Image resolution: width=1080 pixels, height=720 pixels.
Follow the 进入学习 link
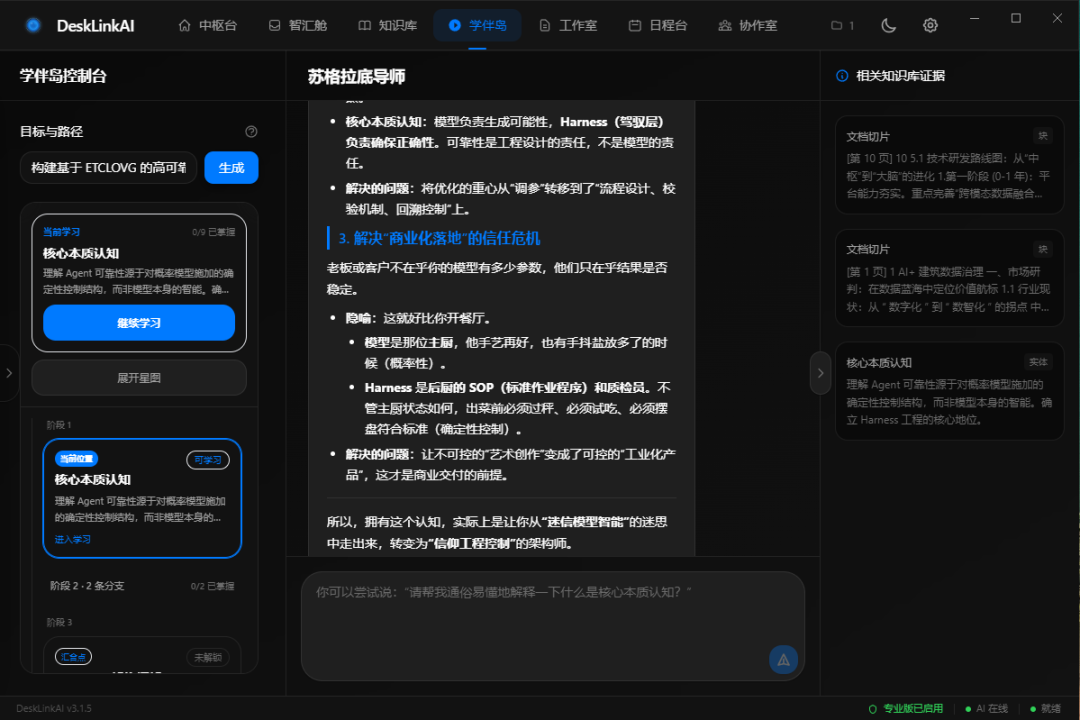(x=72, y=539)
